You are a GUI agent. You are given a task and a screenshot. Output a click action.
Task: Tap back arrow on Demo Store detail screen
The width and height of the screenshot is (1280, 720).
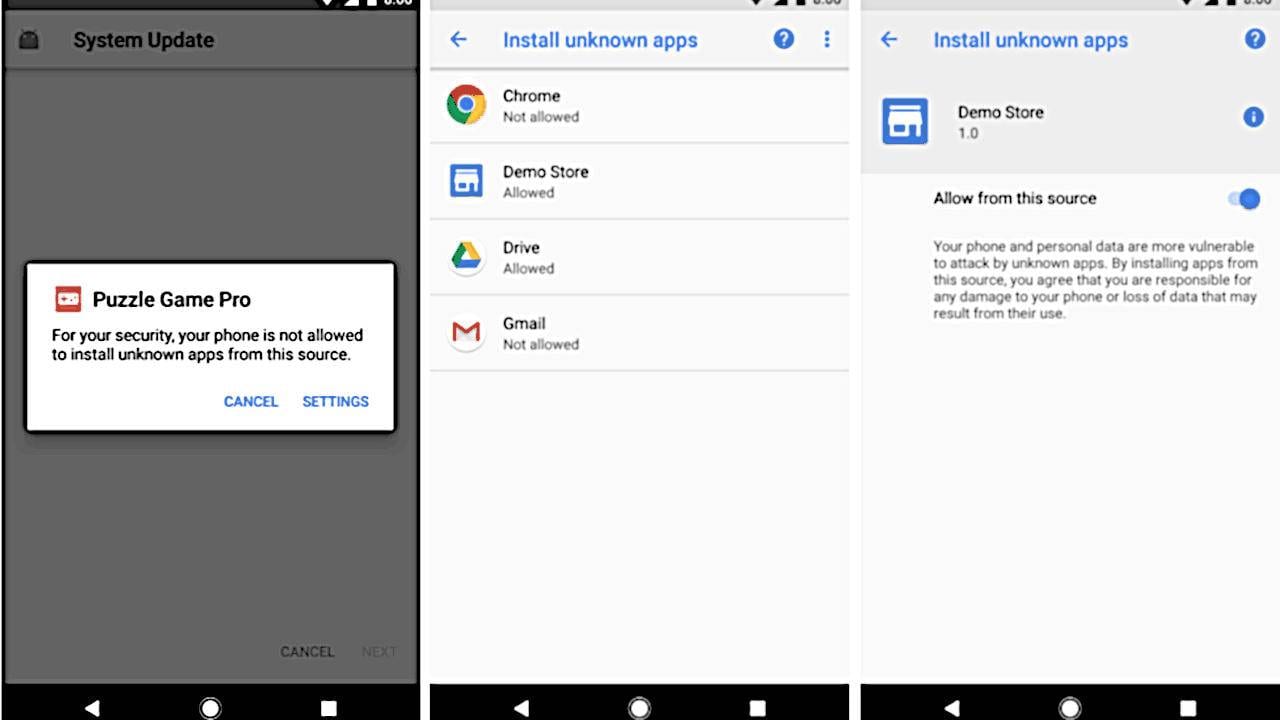(888, 39)
